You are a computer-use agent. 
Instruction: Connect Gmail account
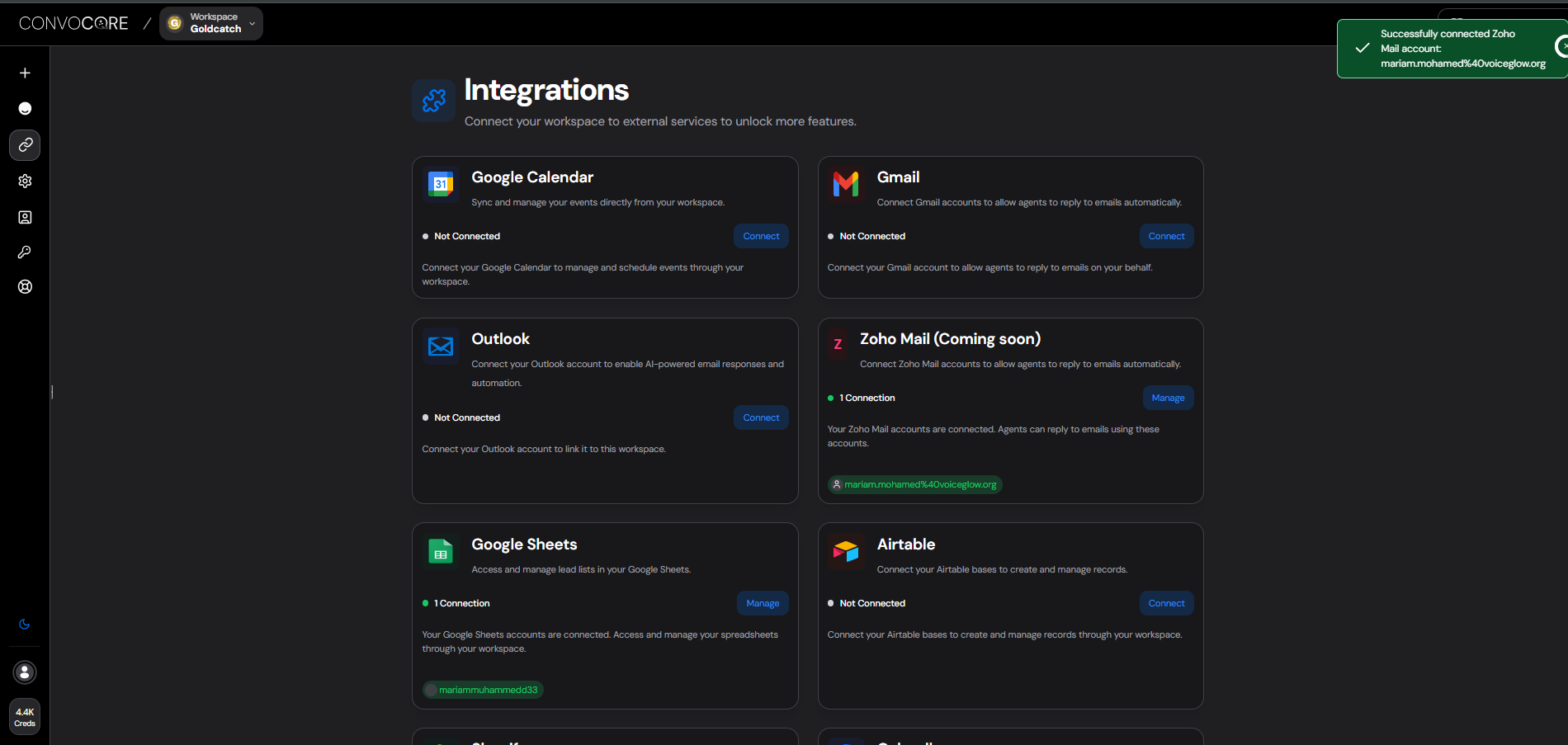click(1166, 236)
